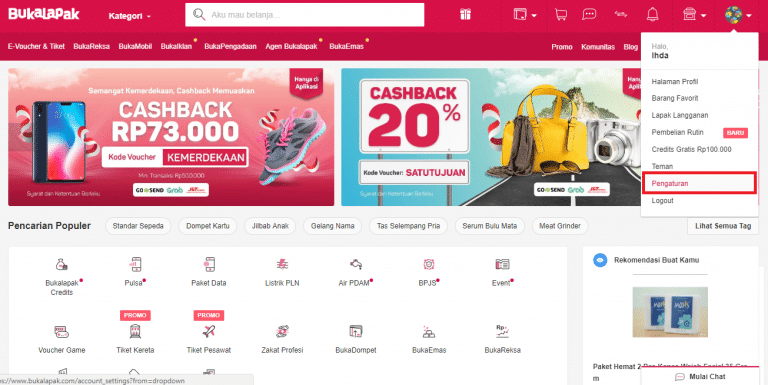Image resolution: width=768 pixels, height=385 pixels.
Task: Check the notification bell icon
Action: pos(652,15)
